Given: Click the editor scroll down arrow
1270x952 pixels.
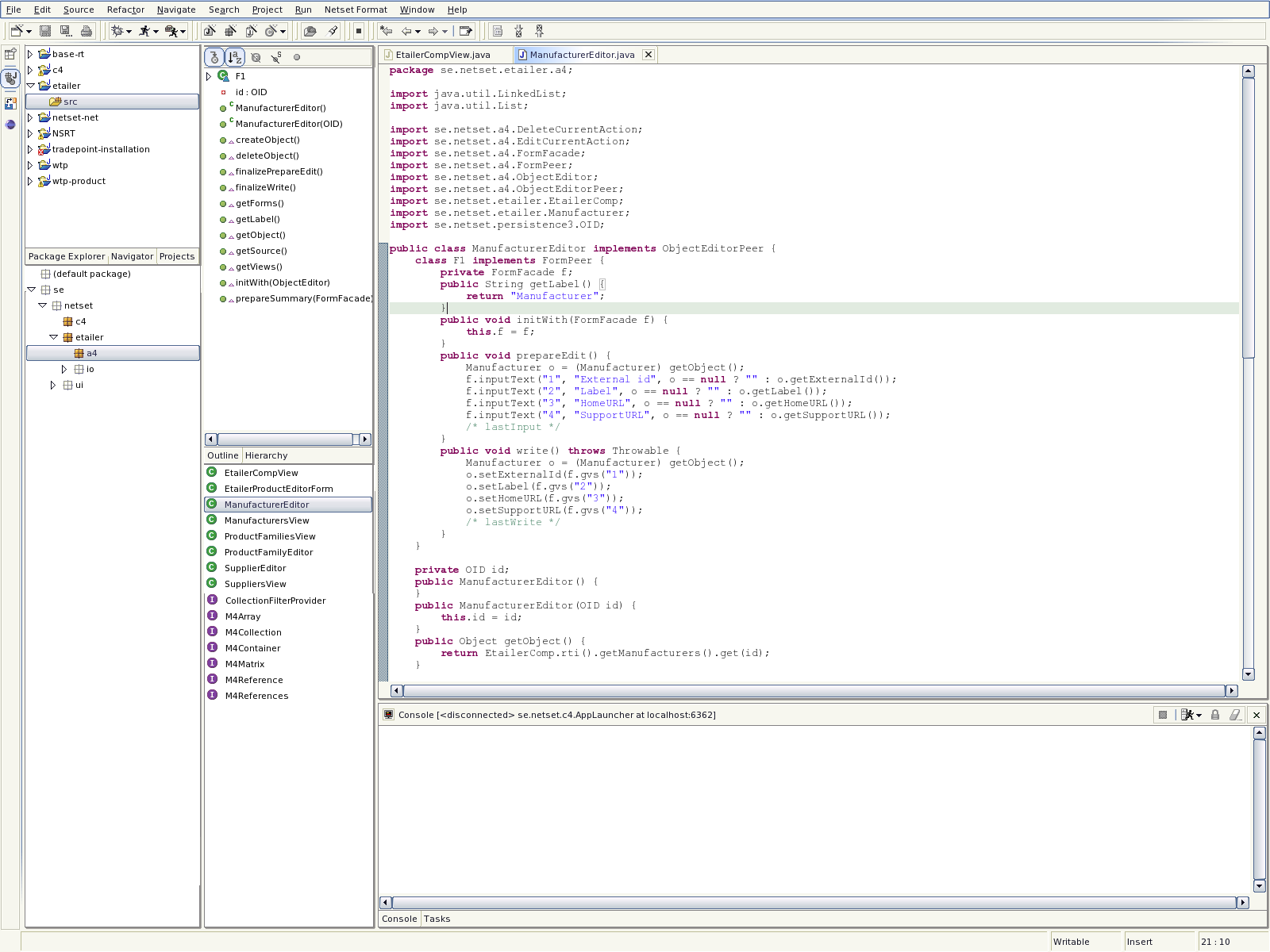Looking at the screenshot, I should 1248,674.
